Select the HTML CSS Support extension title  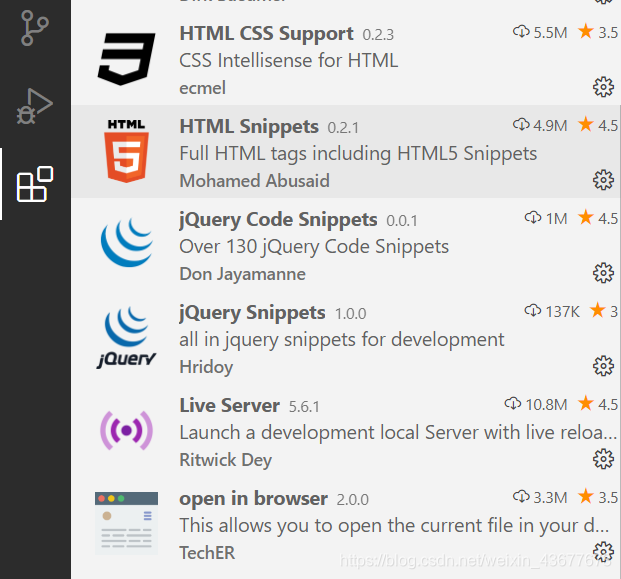[267, 34]
